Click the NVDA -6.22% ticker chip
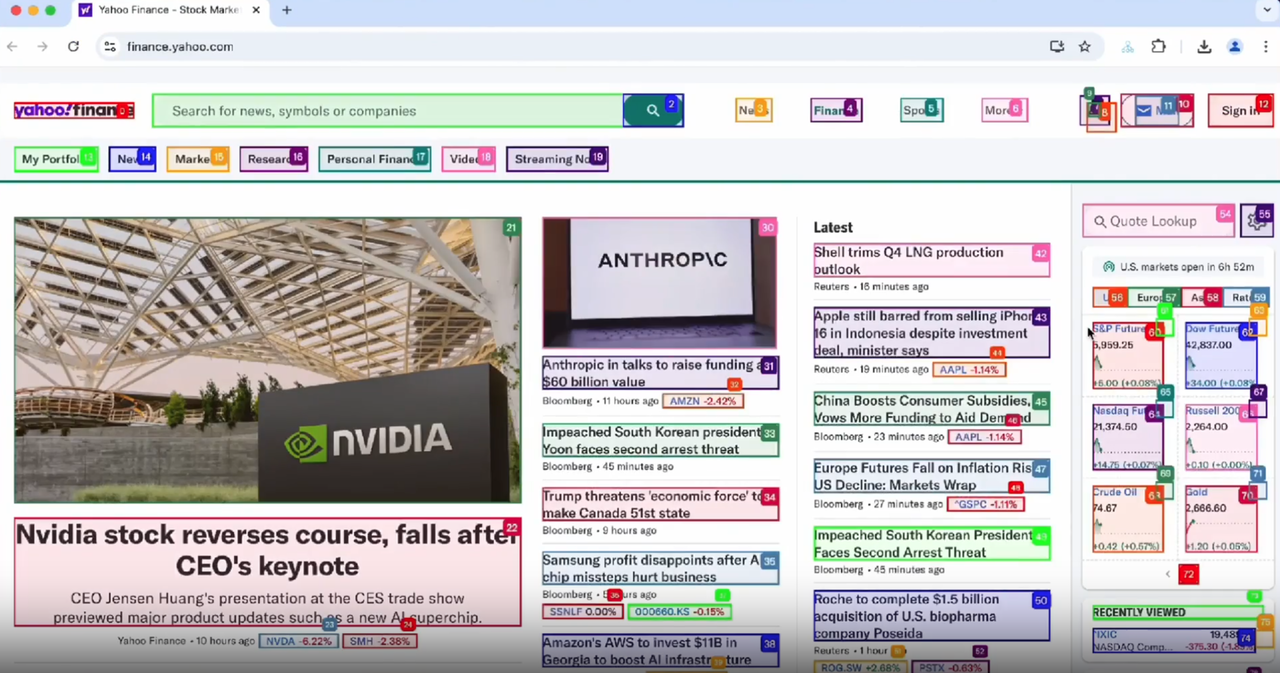 pyautogui.click(x=298, y=641)
